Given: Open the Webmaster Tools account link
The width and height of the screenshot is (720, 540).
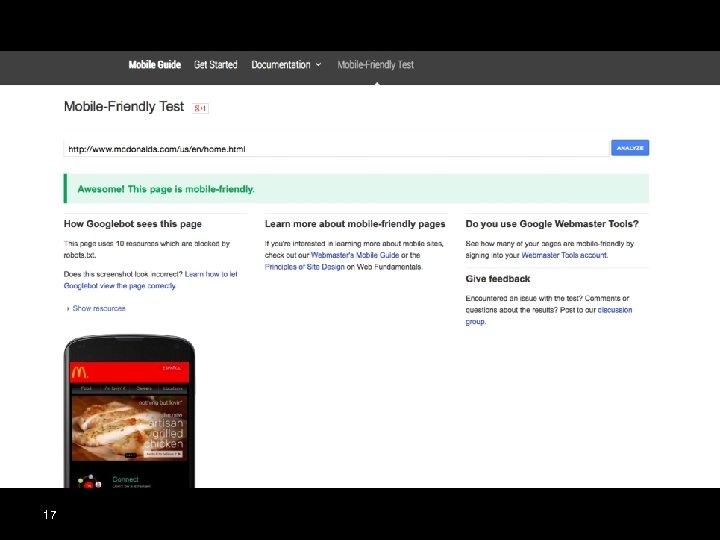Looking at the screenshot, I should pos(564,255).
